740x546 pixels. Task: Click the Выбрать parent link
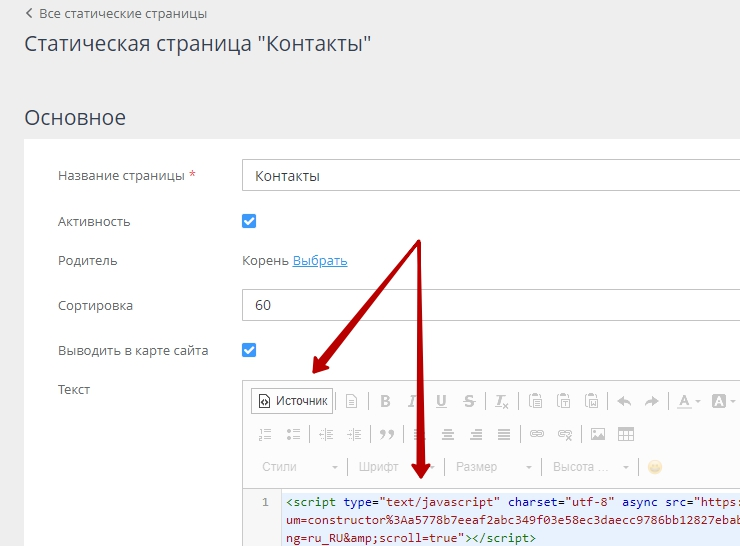click(320, 261)
